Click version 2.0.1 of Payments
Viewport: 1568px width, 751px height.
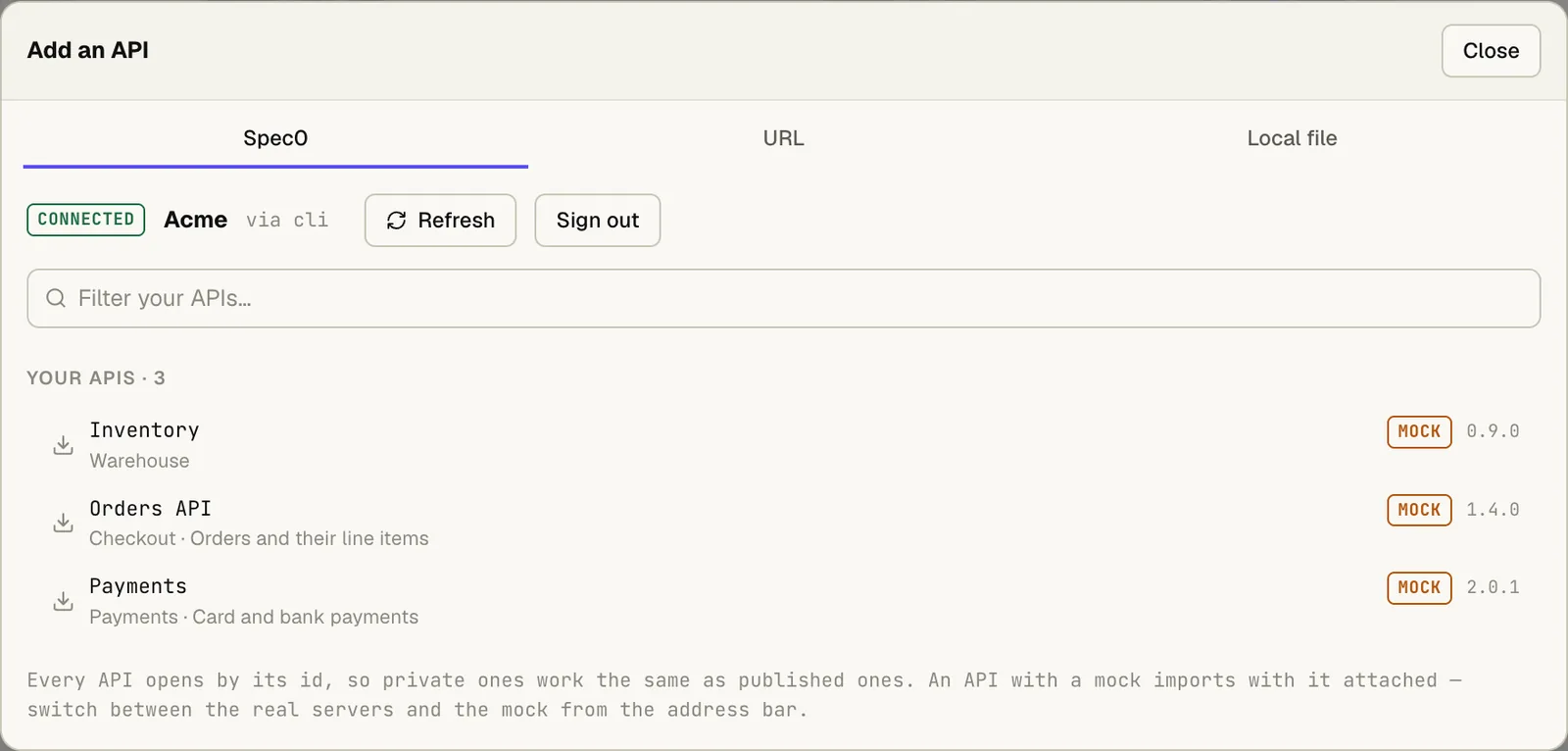tap(1493, 587)
